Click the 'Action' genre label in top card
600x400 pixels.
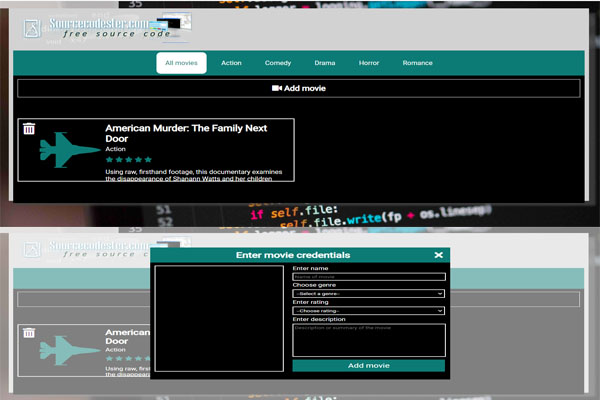point(116,149)
